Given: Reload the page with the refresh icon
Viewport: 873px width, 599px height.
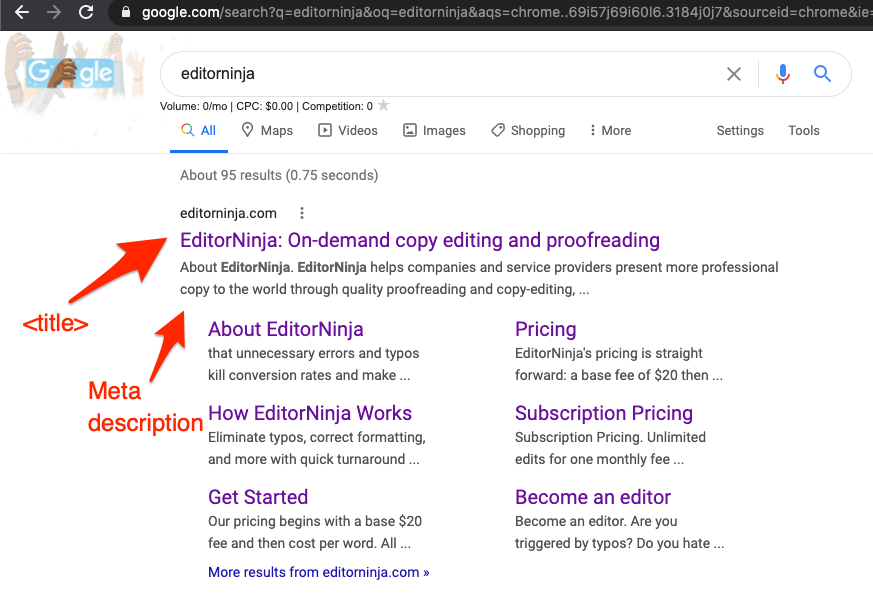Looking at the screenshot, I should tap(86, 12).
